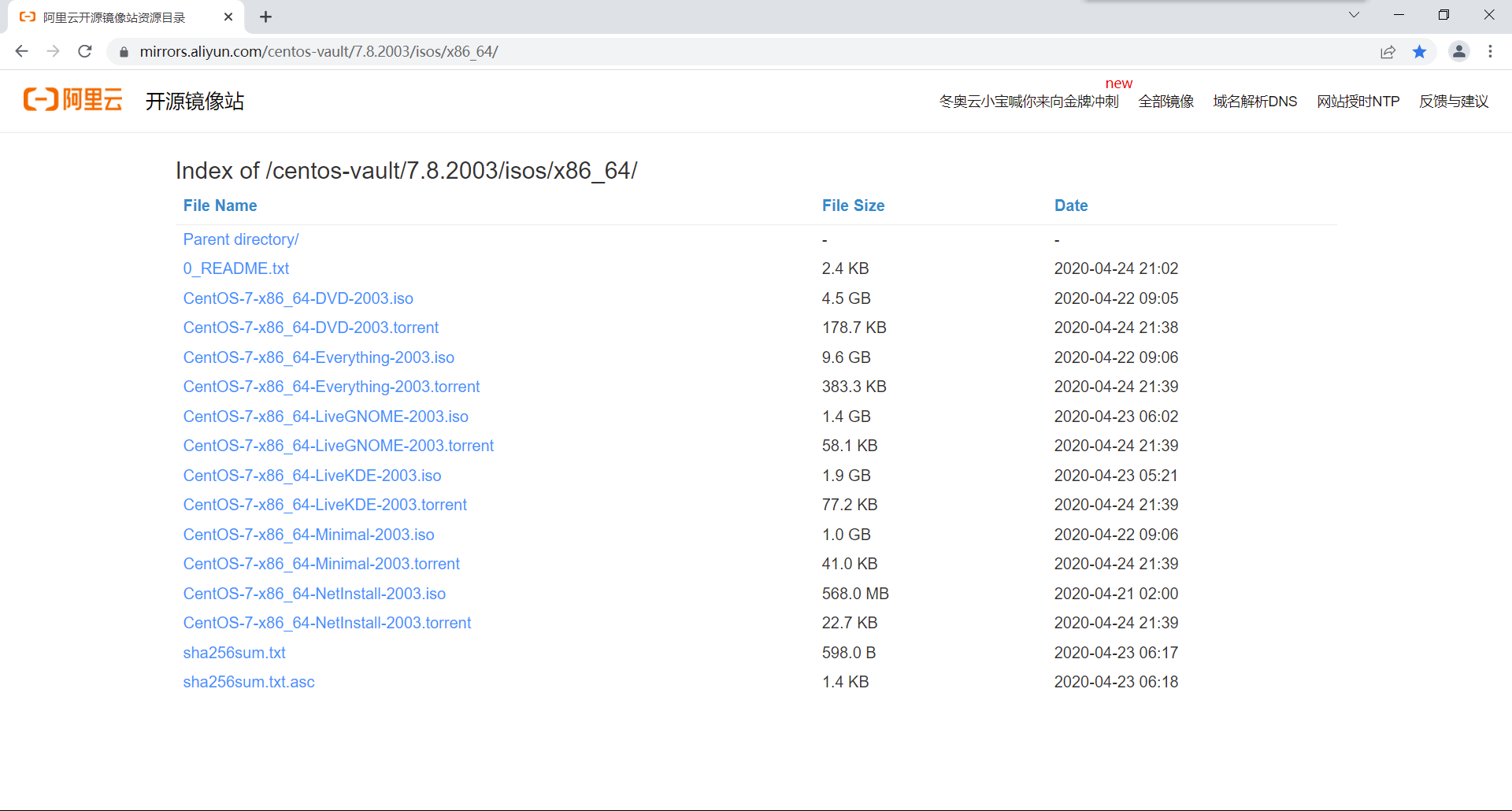The image size is (1512, 811).
Task: Toggle the bookmark star for this page
Action: tap(1420, 52)
